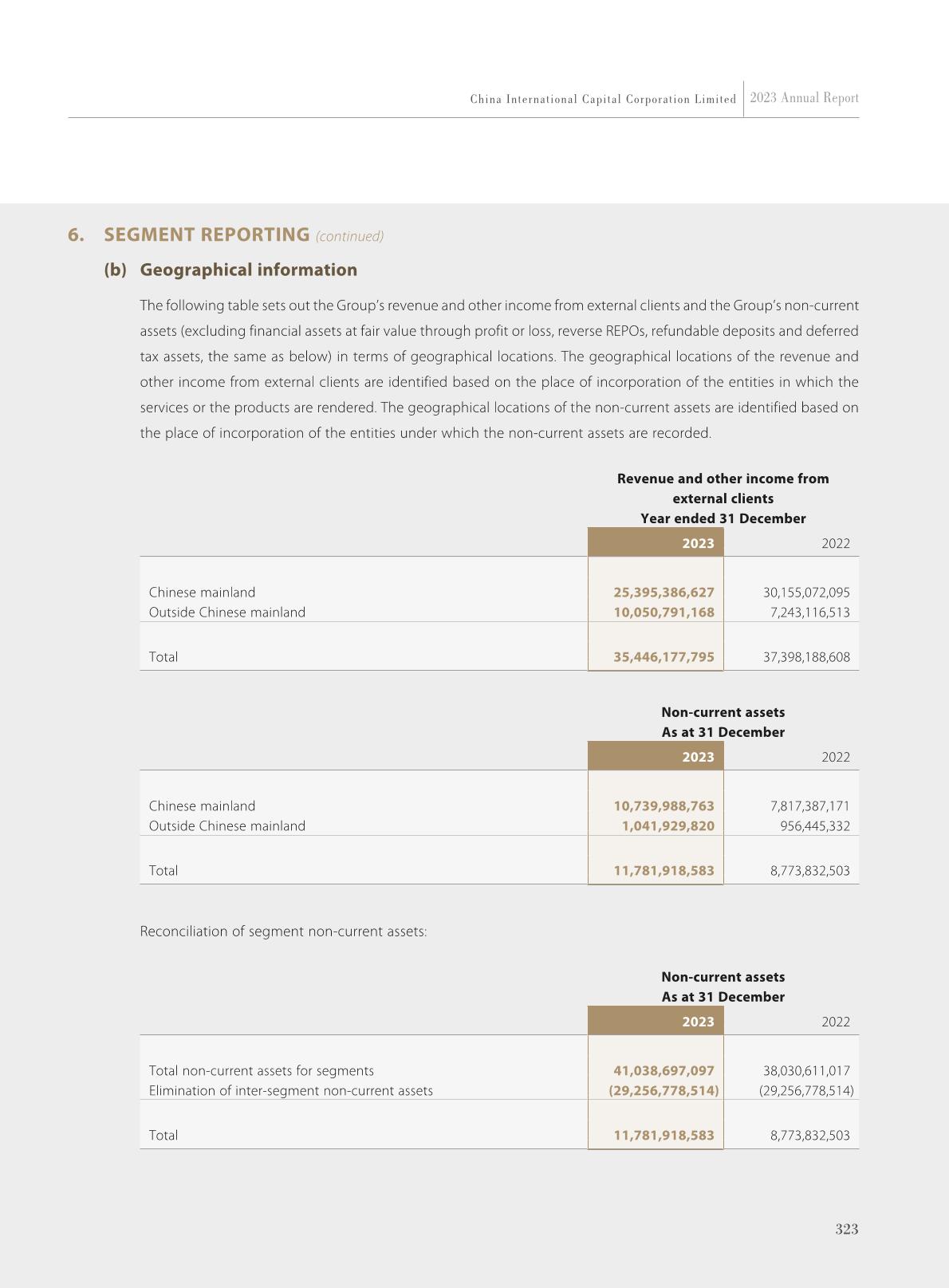Click Outside Chinese mainland revenue 10,050,791,168

(664, 612)
